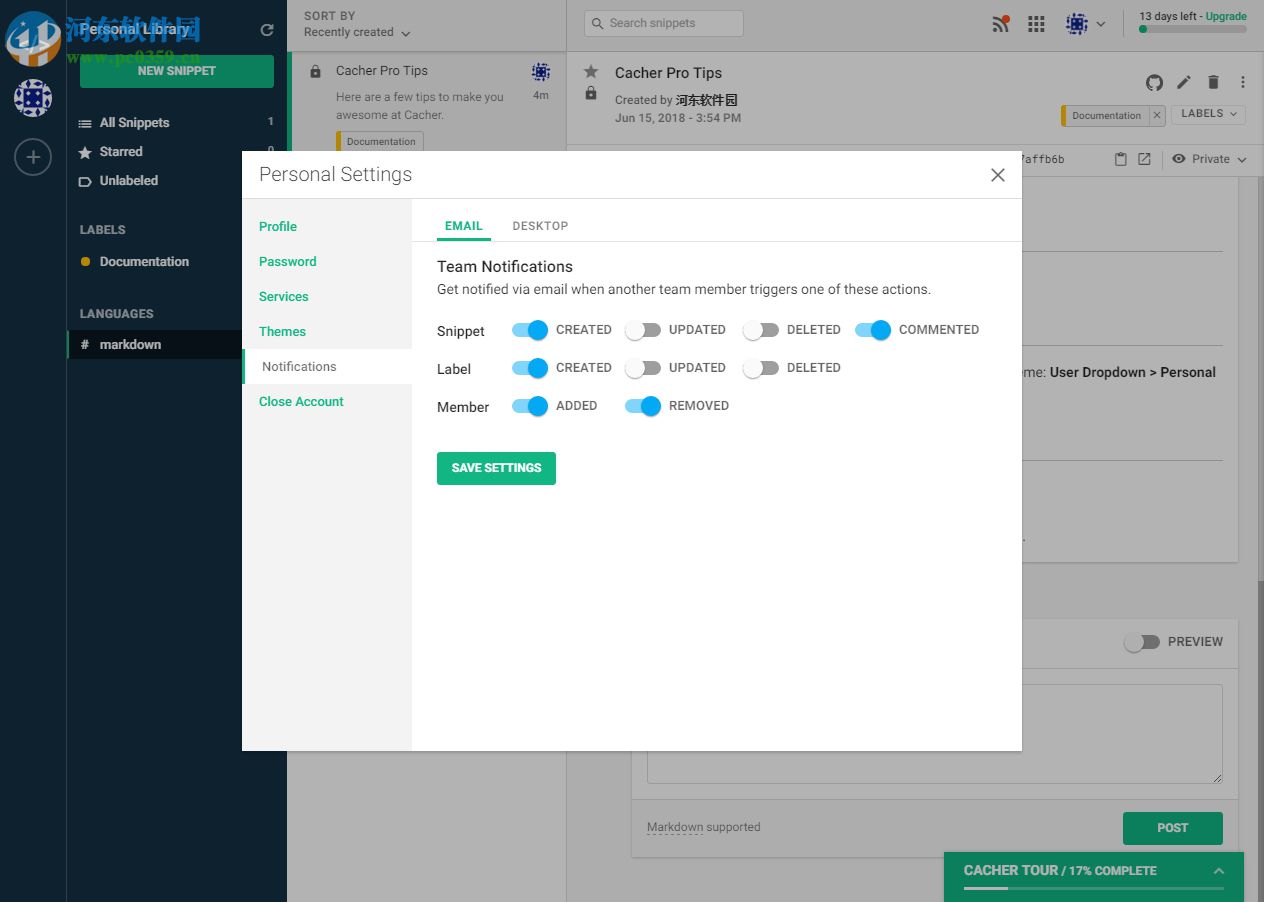Delete snippet with the trash icon
The image size is (1264, 902).
pyautogui.click(x=1213, y=83)
